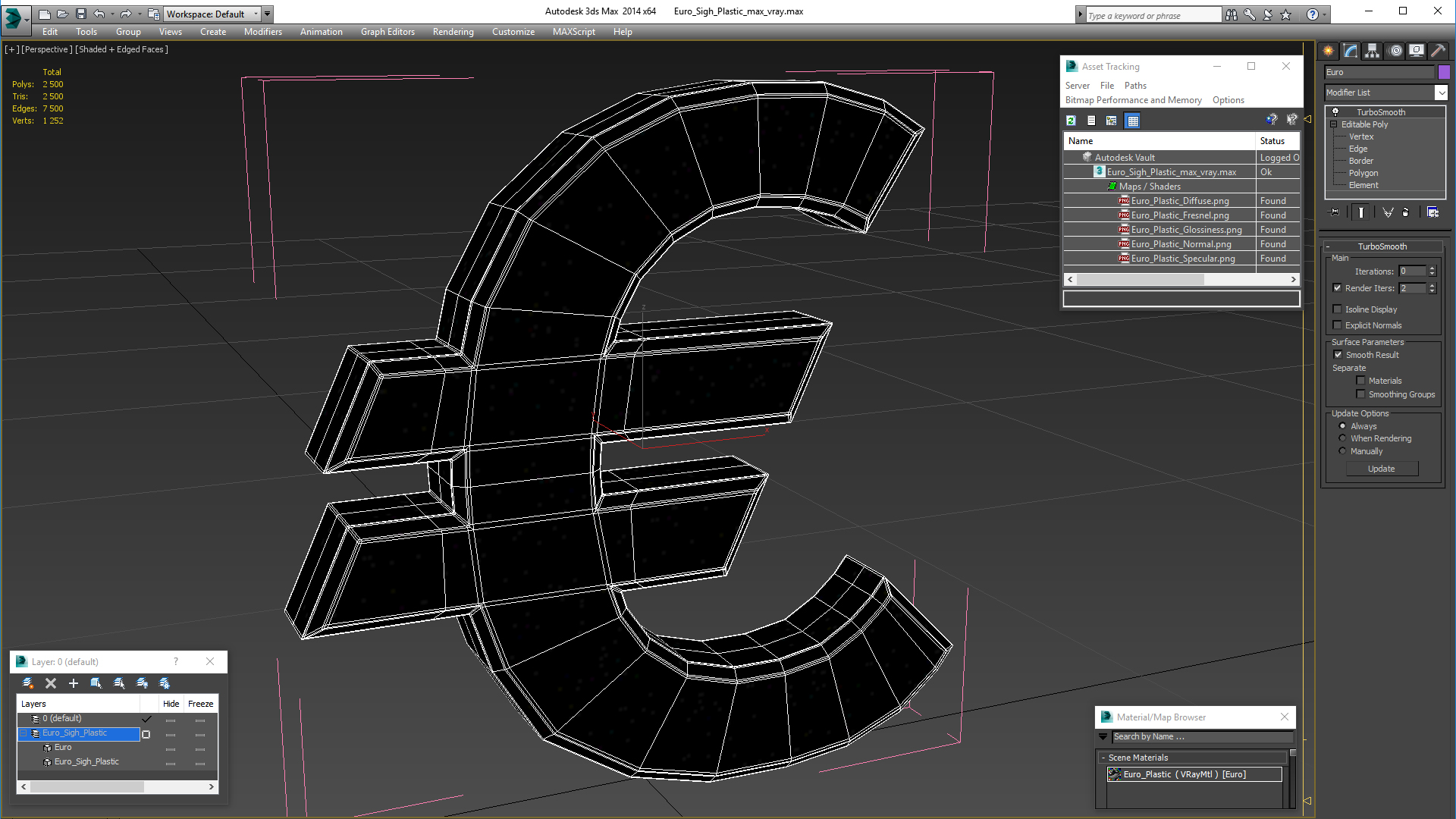Click the Update button in TurboSmooth
1456x819 pixels.
1382,469
